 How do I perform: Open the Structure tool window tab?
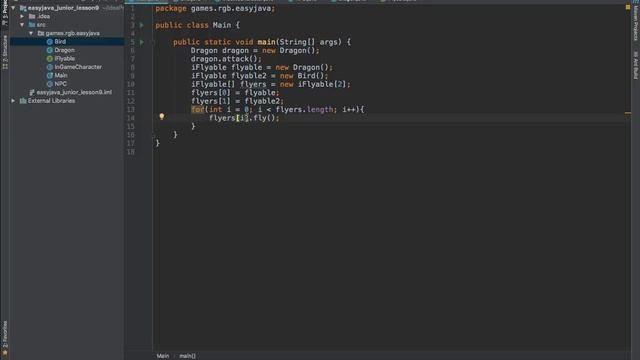pyautogui.click(x=5, y=52)
